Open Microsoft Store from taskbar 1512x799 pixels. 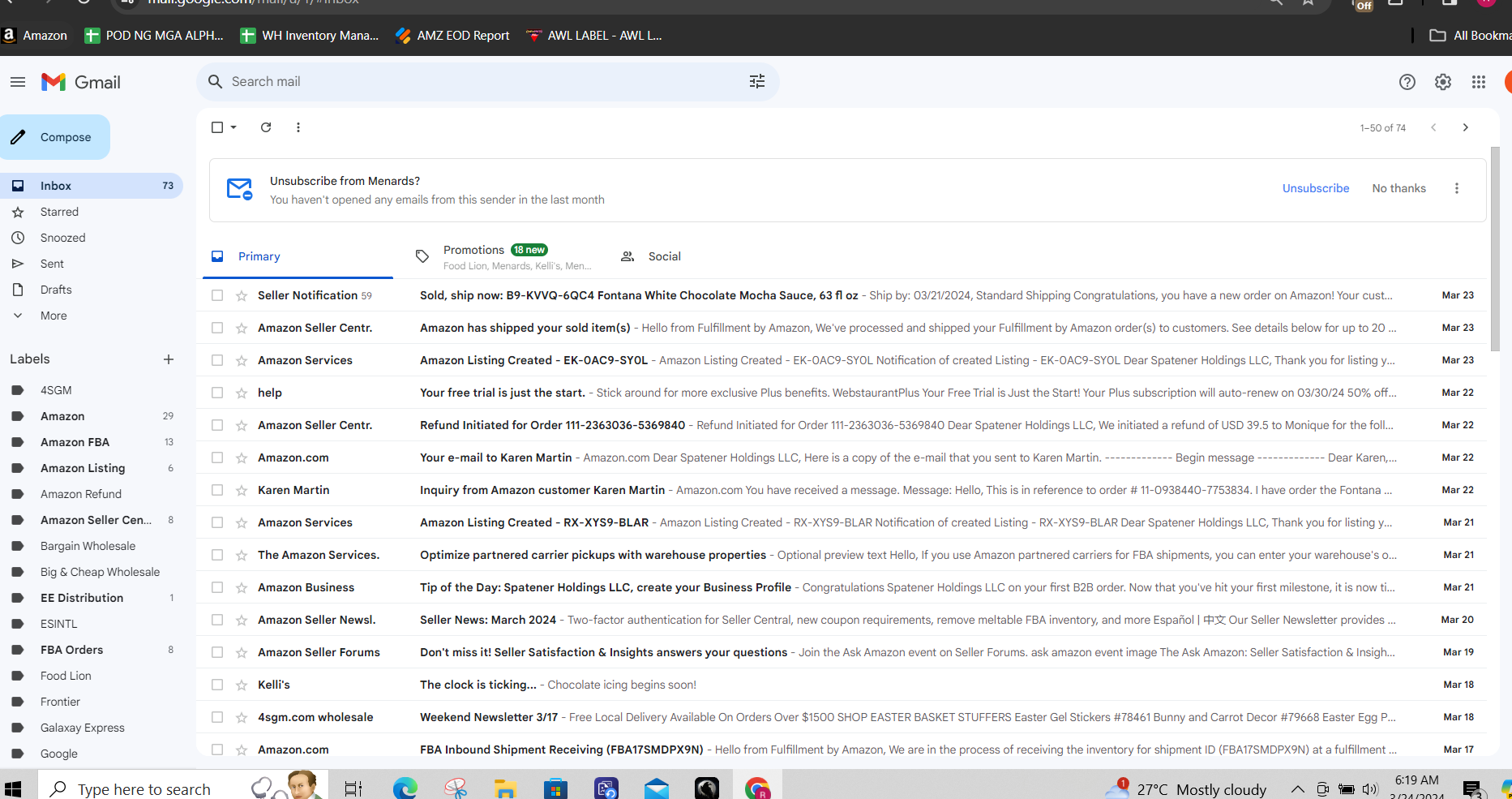[x=556, y=788]
